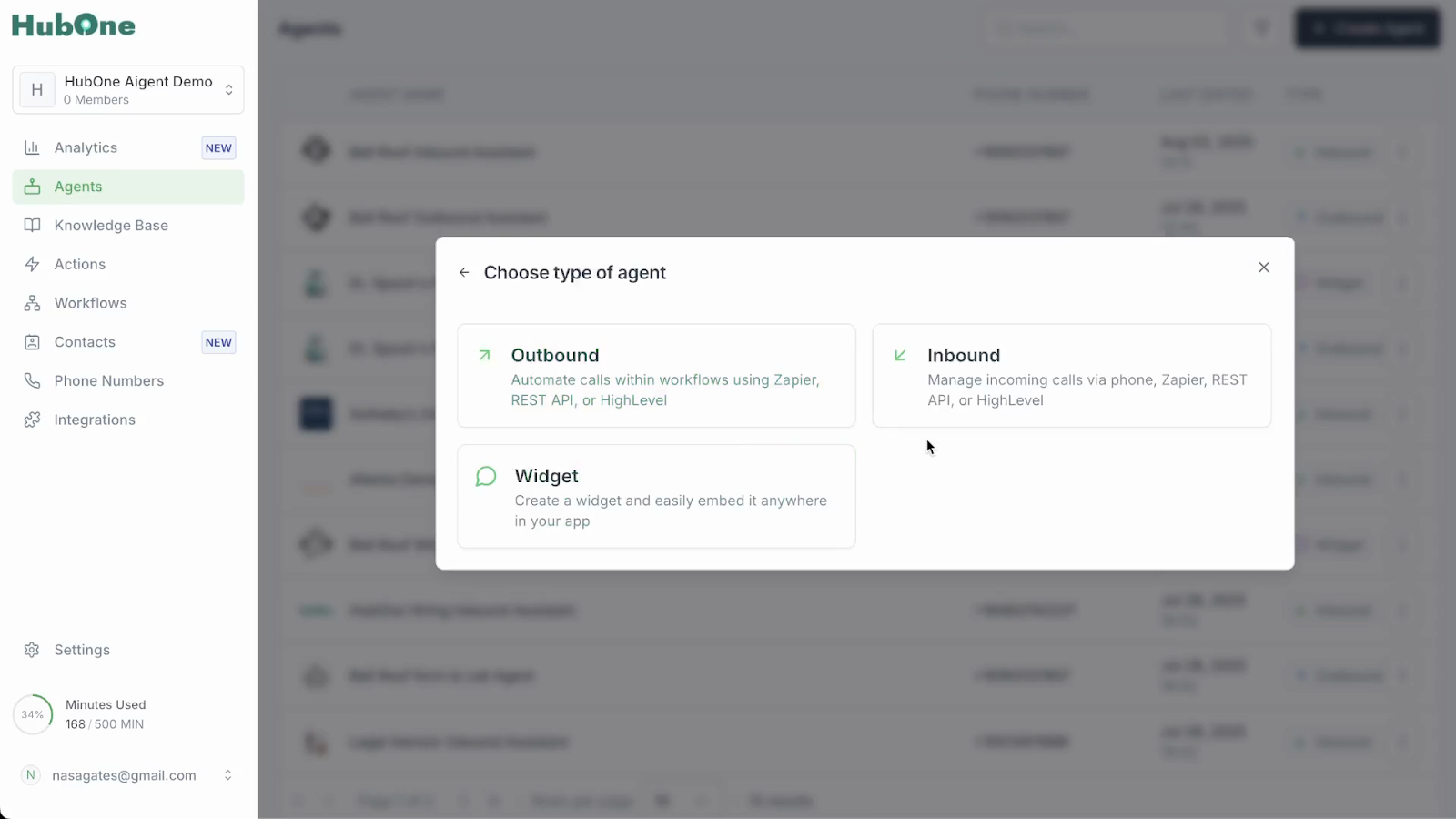The height and width of the screenshot is (819, 1456).
Task: Click the NEW badge beside Analytics
Action: (x=218, y=148)
